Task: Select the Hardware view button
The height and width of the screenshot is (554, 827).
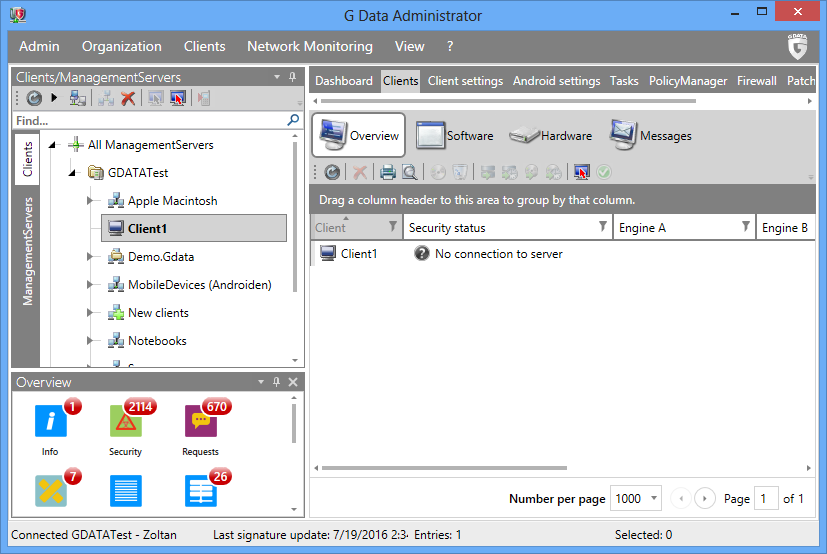Action: [551, 135]
